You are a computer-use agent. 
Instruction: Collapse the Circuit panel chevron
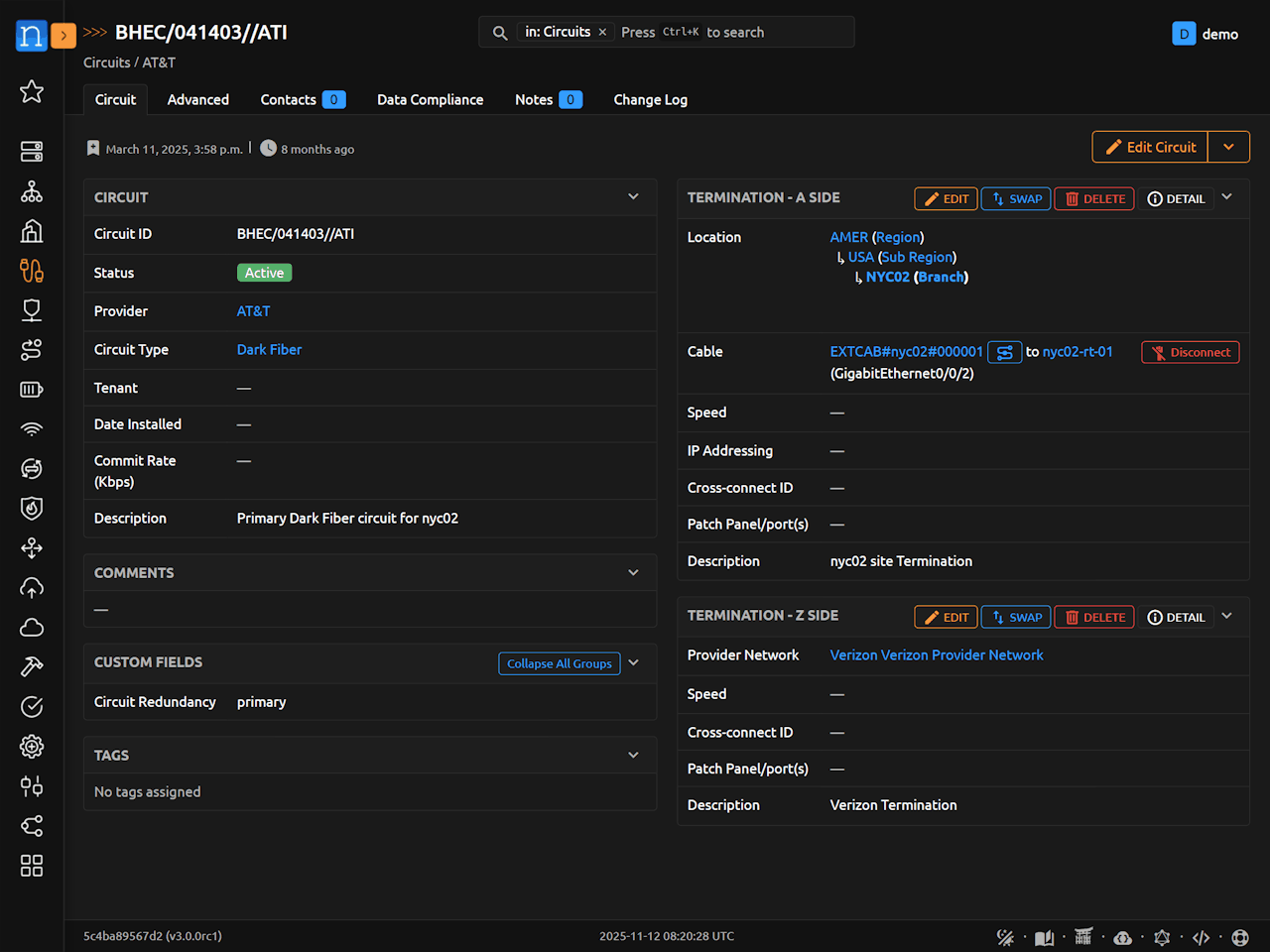coord(633,196)
